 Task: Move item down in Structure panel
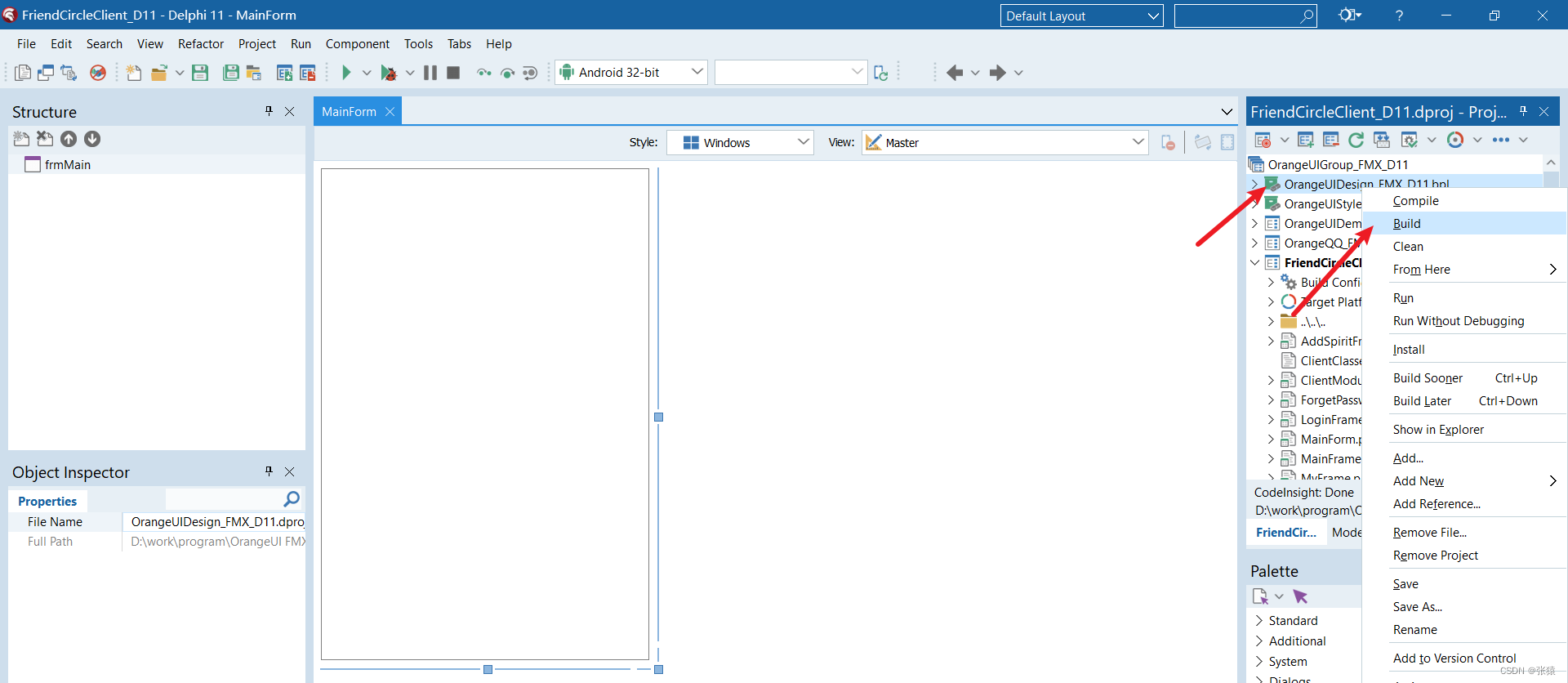point(92,139)
